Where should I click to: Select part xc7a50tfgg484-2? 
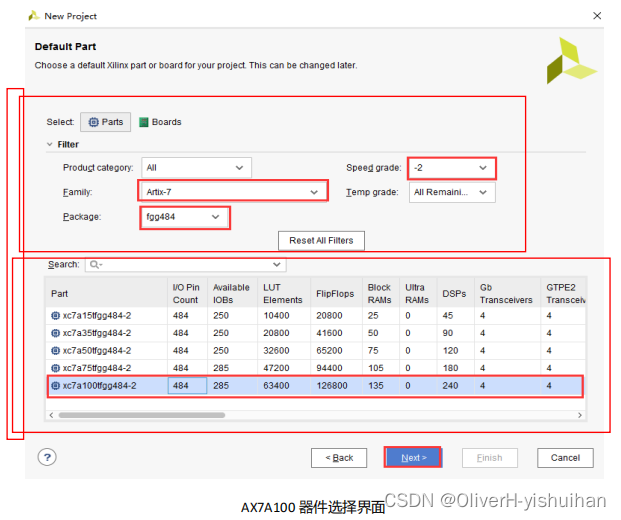pyautogui.click(x=315, y=350)
